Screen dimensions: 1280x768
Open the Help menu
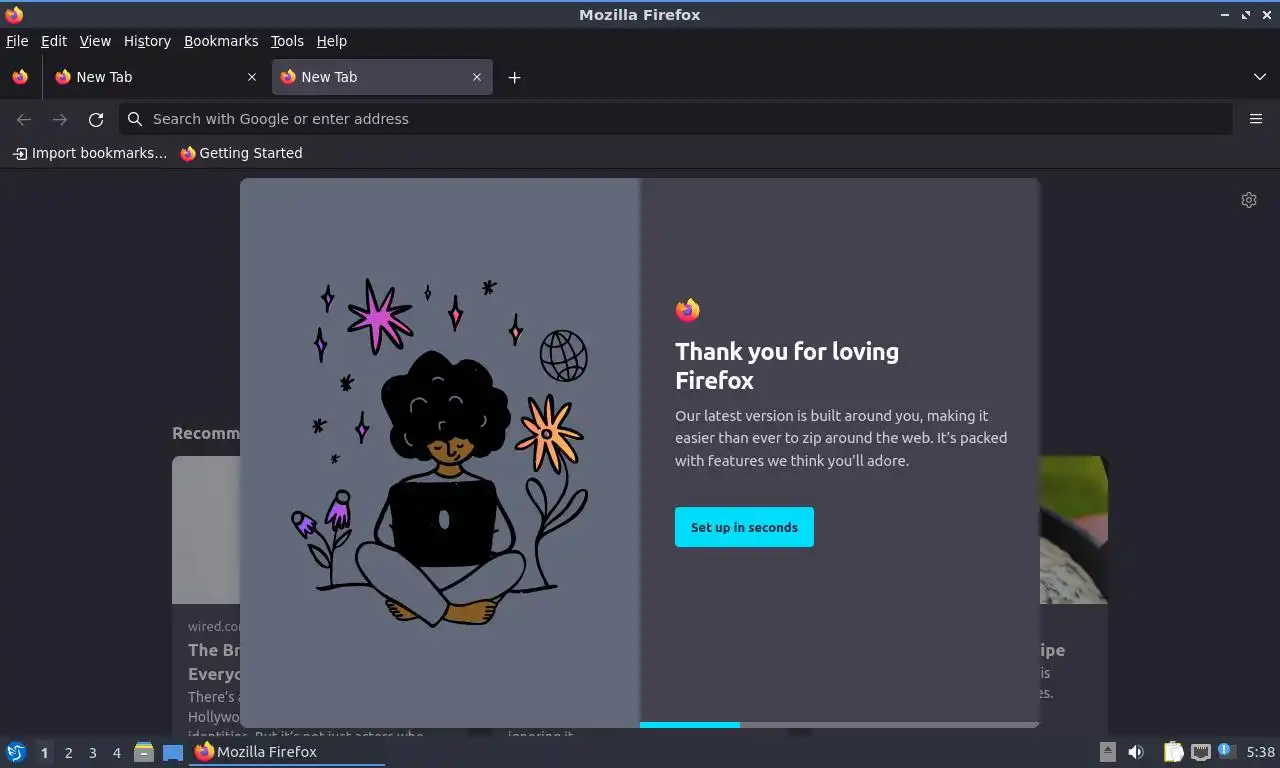pos(332,41)
